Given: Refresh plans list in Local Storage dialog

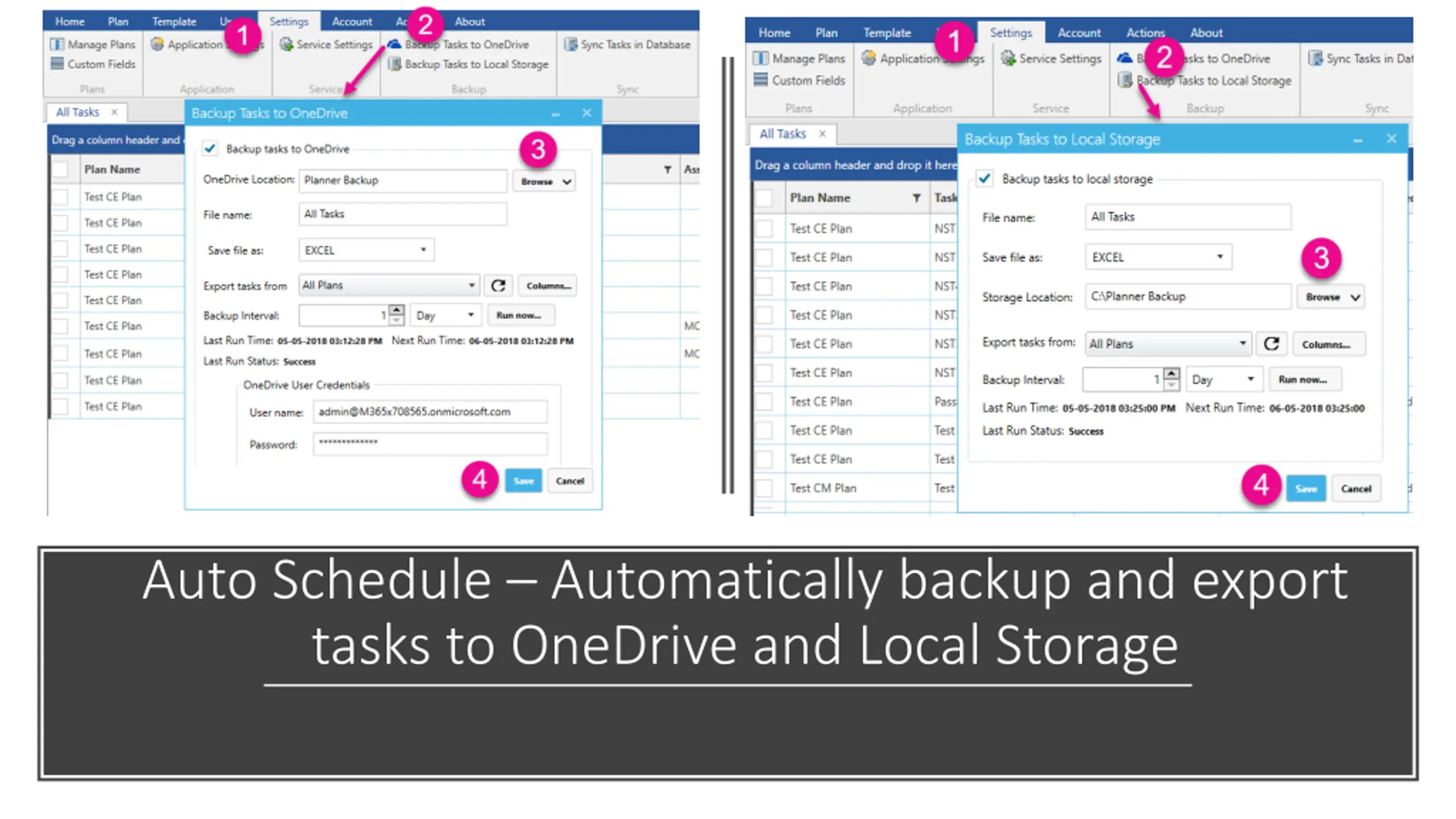Looking at the screenshot, I should click(1271, 344).
